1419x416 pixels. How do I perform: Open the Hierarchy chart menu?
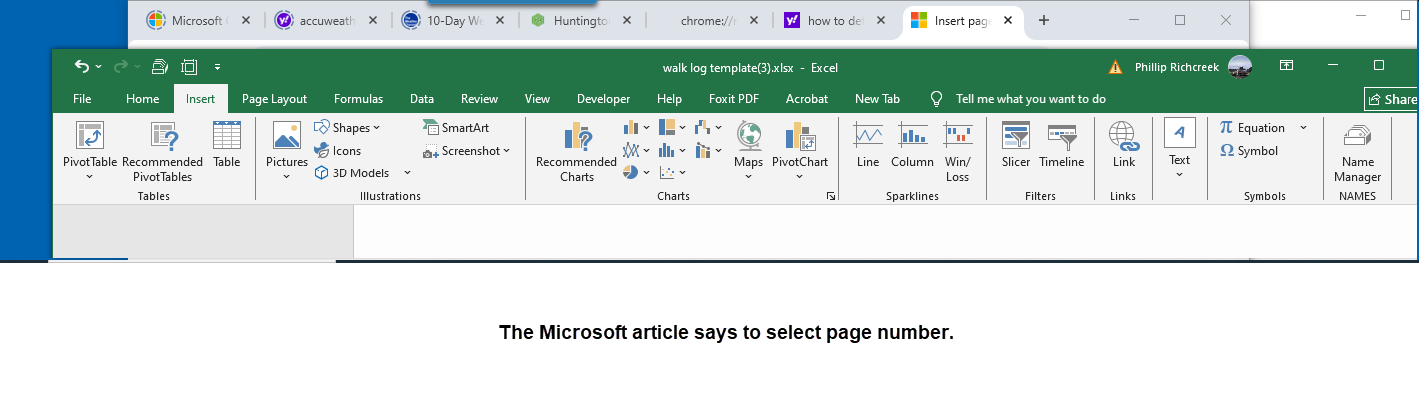point(673,127)
